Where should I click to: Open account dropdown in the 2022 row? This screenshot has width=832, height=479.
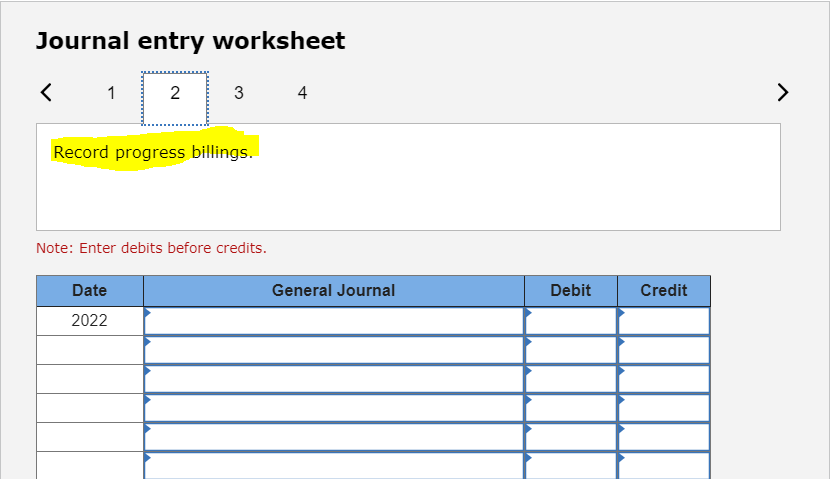click(x=334, y=321)
